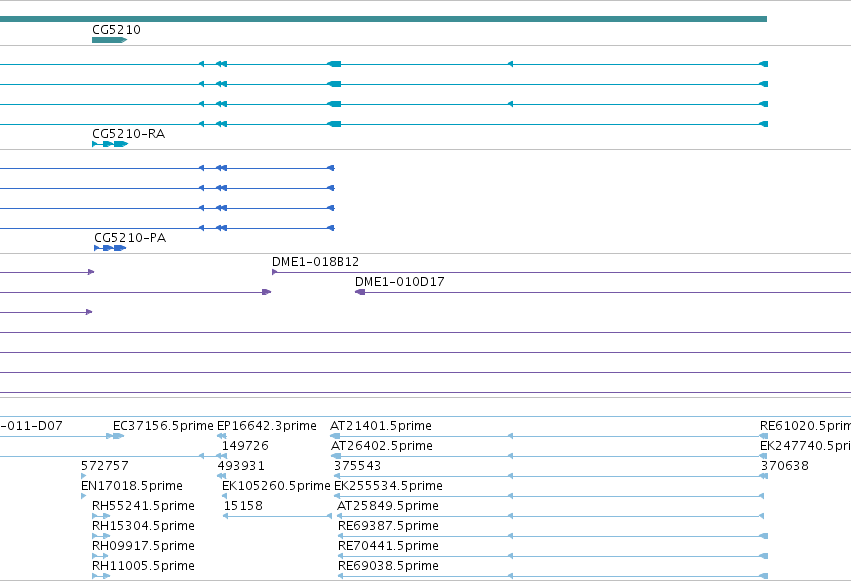Image resolution: width=851 pixels, height=581 pixels.
Task: Open EST EP16642.3prime
Action: coord(266,426)
